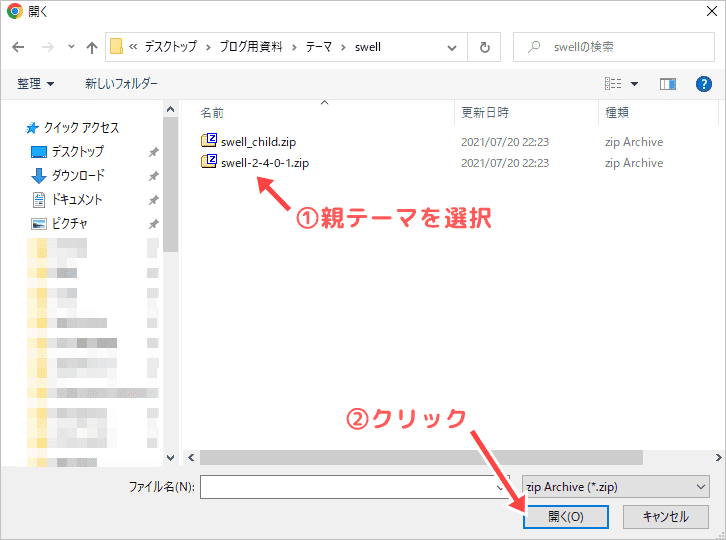
Task: Expand the view options dropdown arrow
Action: [634, 84]
